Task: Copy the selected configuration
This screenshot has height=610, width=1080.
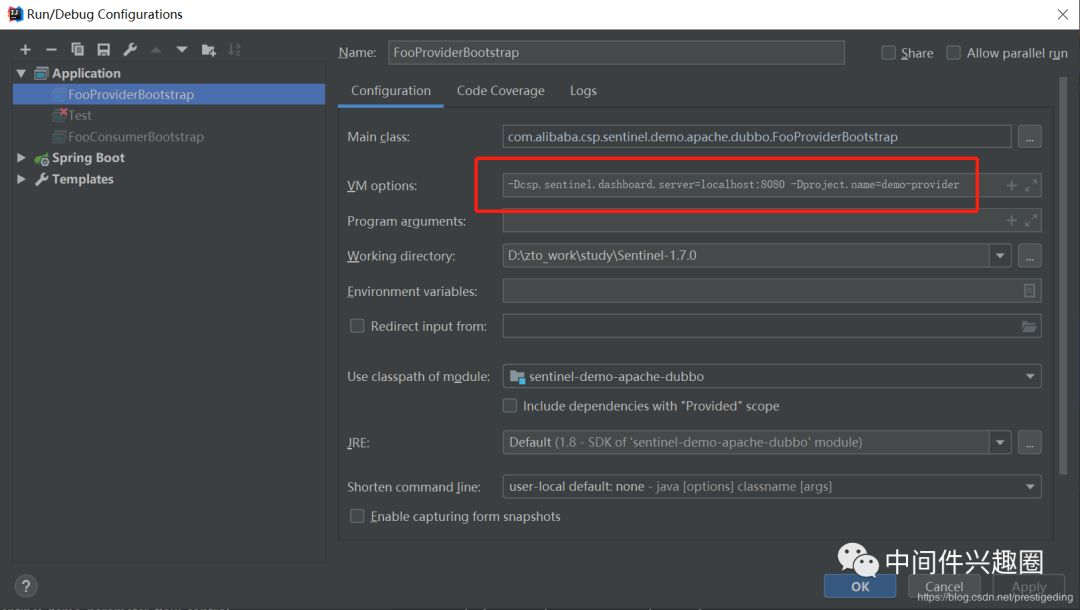Action: (x=77, y=50)
